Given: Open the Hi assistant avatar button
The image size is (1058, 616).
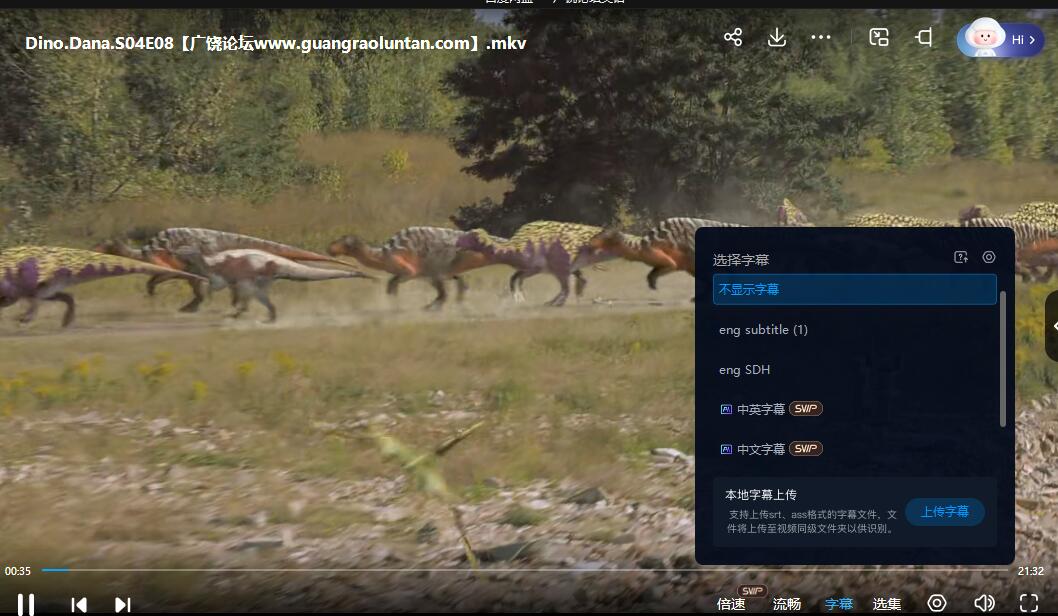Looking at the screenshot, I should click(x=1000, y=38).
